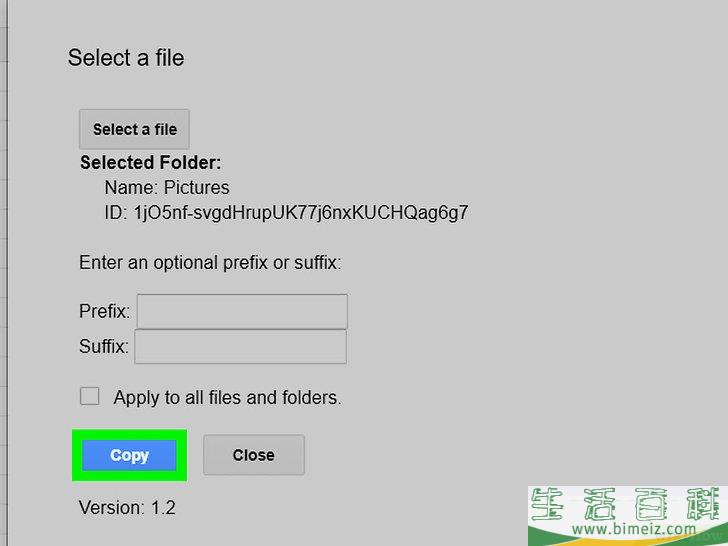Click the "Select a file" dialog heading
The width and height of the screenshot is (728, 546).
pyautogui.click(x=126, y=58)
